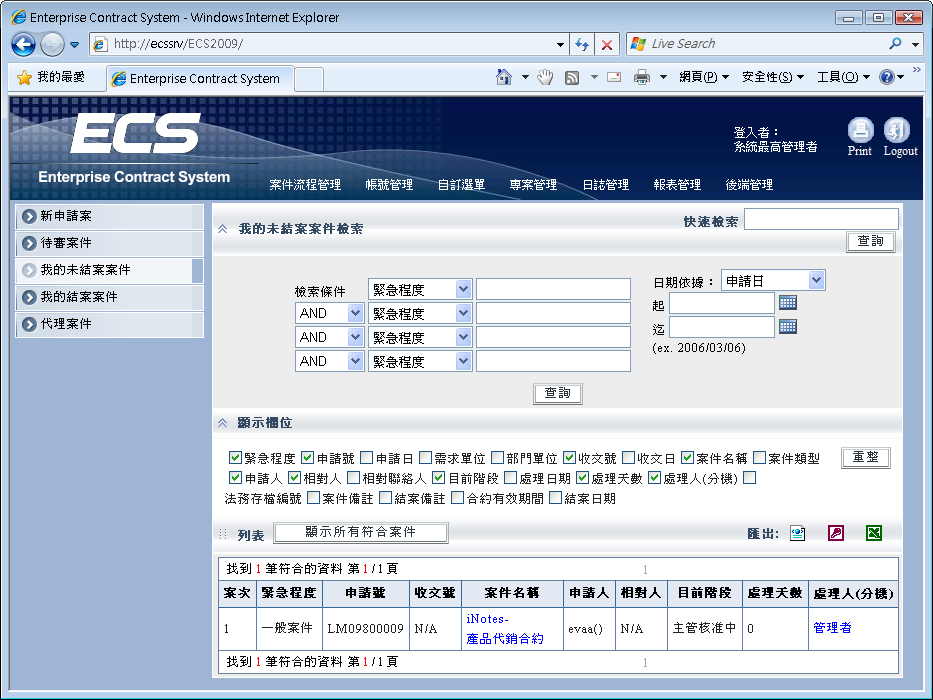Open address bar URL history dropdown
The image size is (933, 700).
560,45
